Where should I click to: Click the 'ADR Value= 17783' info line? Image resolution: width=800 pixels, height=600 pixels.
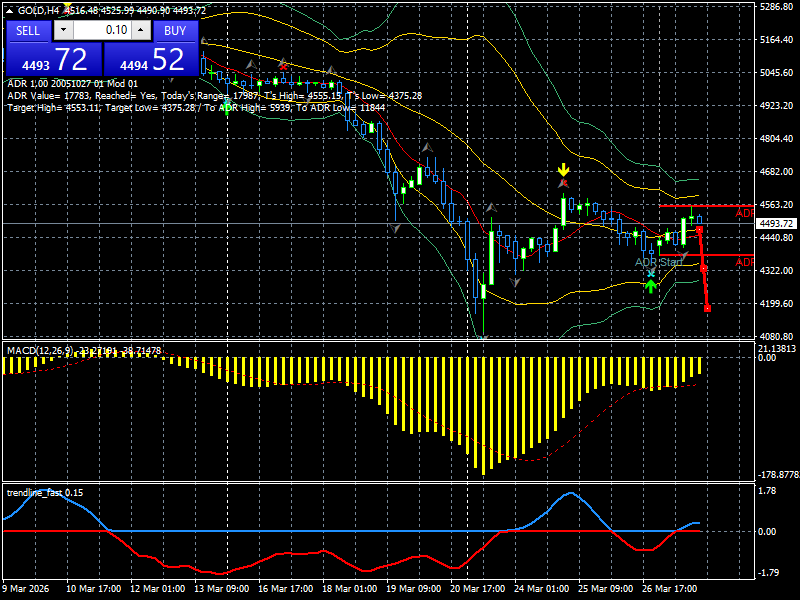(214, 95)
